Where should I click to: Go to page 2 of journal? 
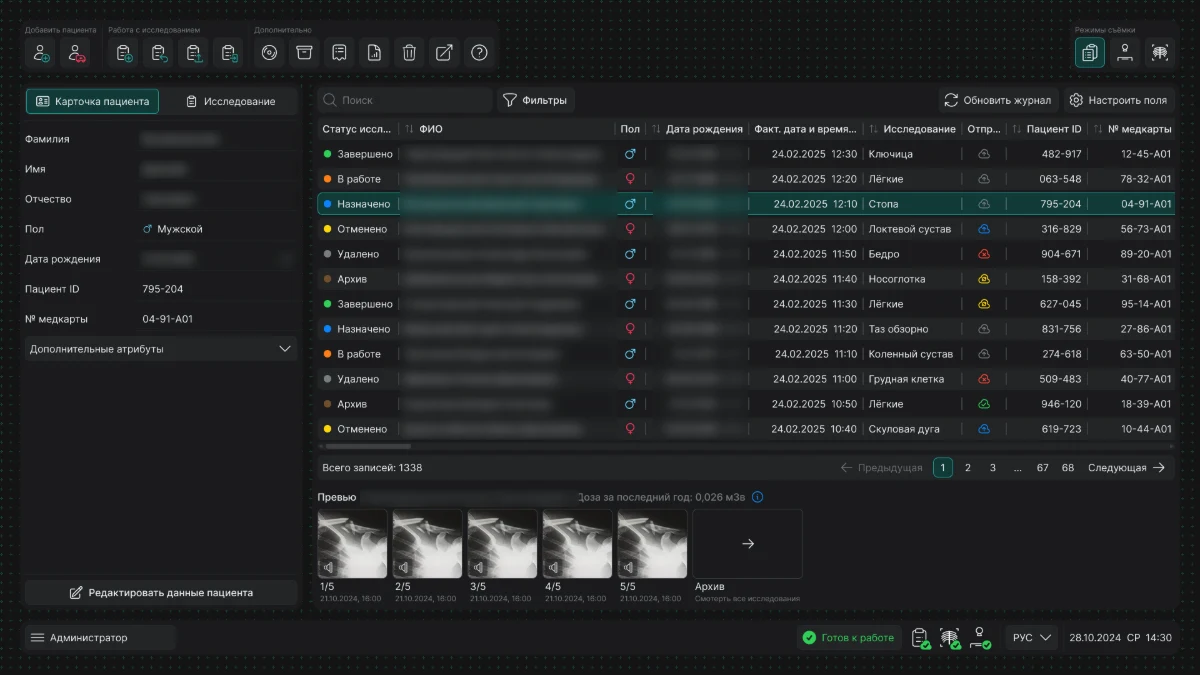coord(968,468)
